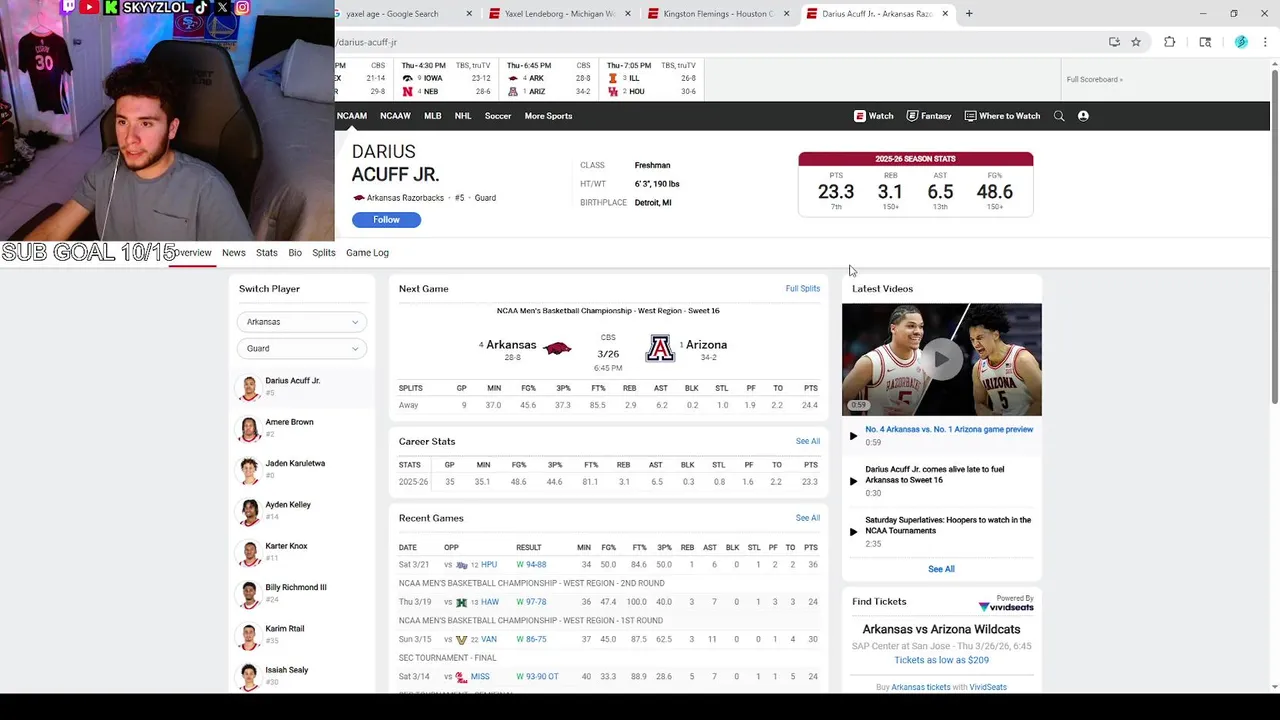
Task: Open the MLB nav menu item
Action: click(x=432, y=116)
